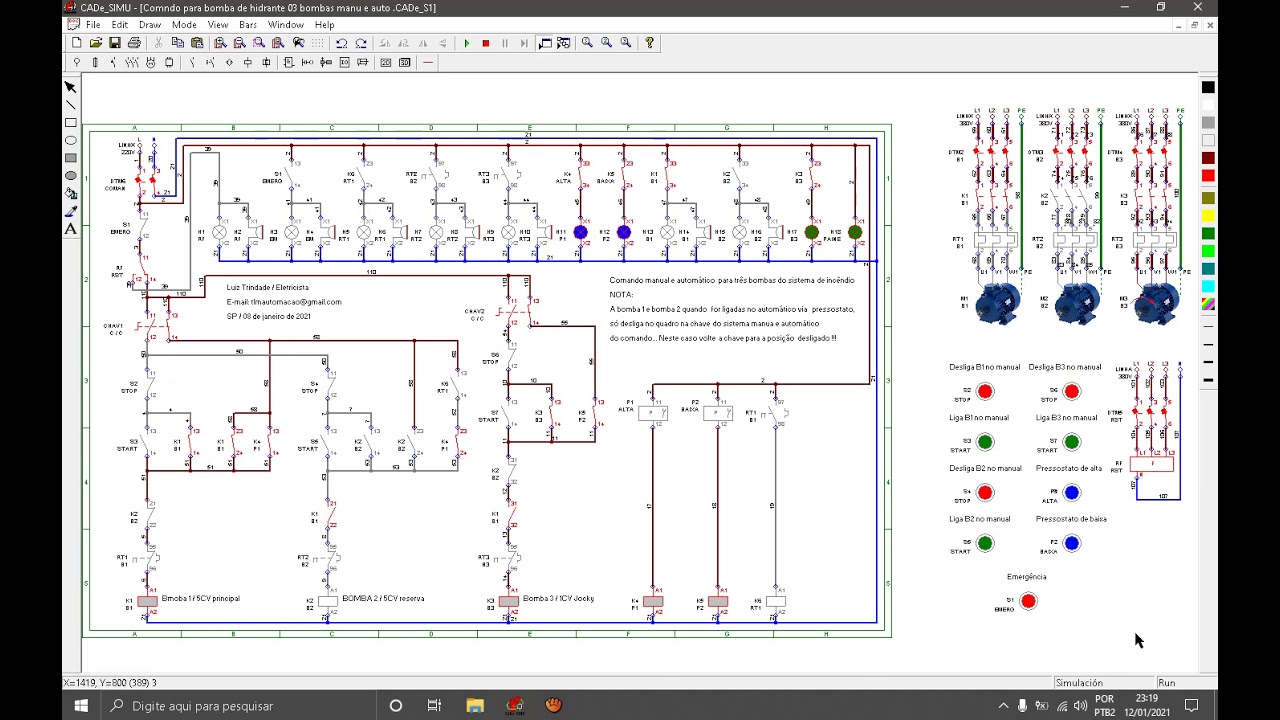Stop simulation with the red stop button
The height and width of the screenshot is (720, 1280).
click(x=485, y=43)
